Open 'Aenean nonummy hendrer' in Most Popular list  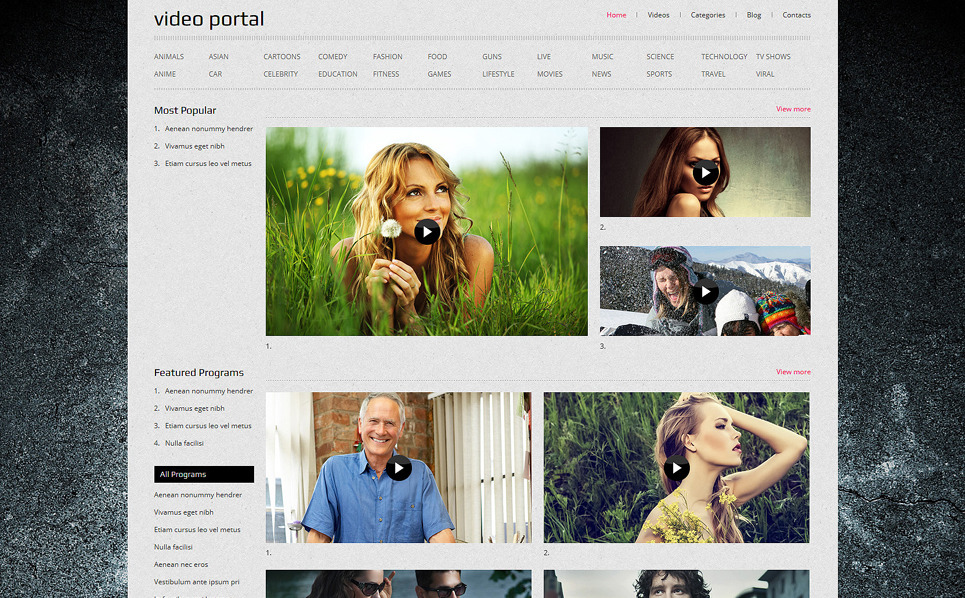click(x=208, y=128)
